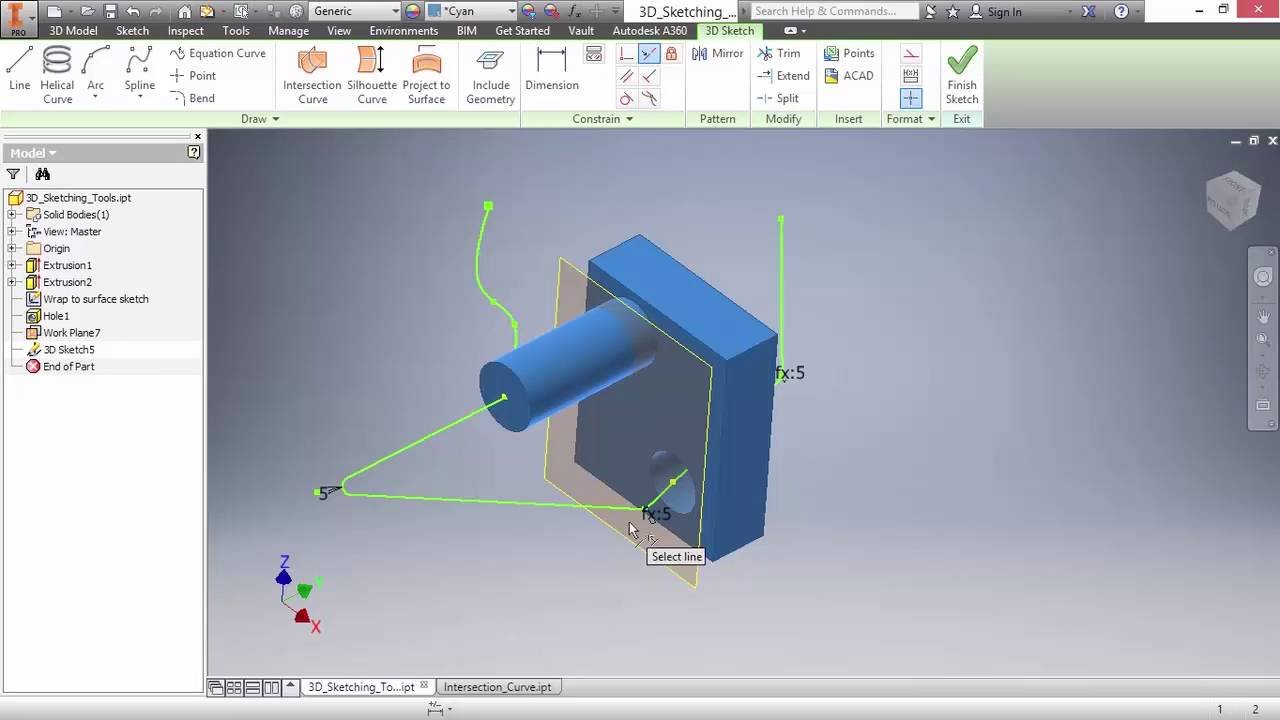Click the binoculars find icon in browser
Screen dimensions: 1280x720
point(43,174)
